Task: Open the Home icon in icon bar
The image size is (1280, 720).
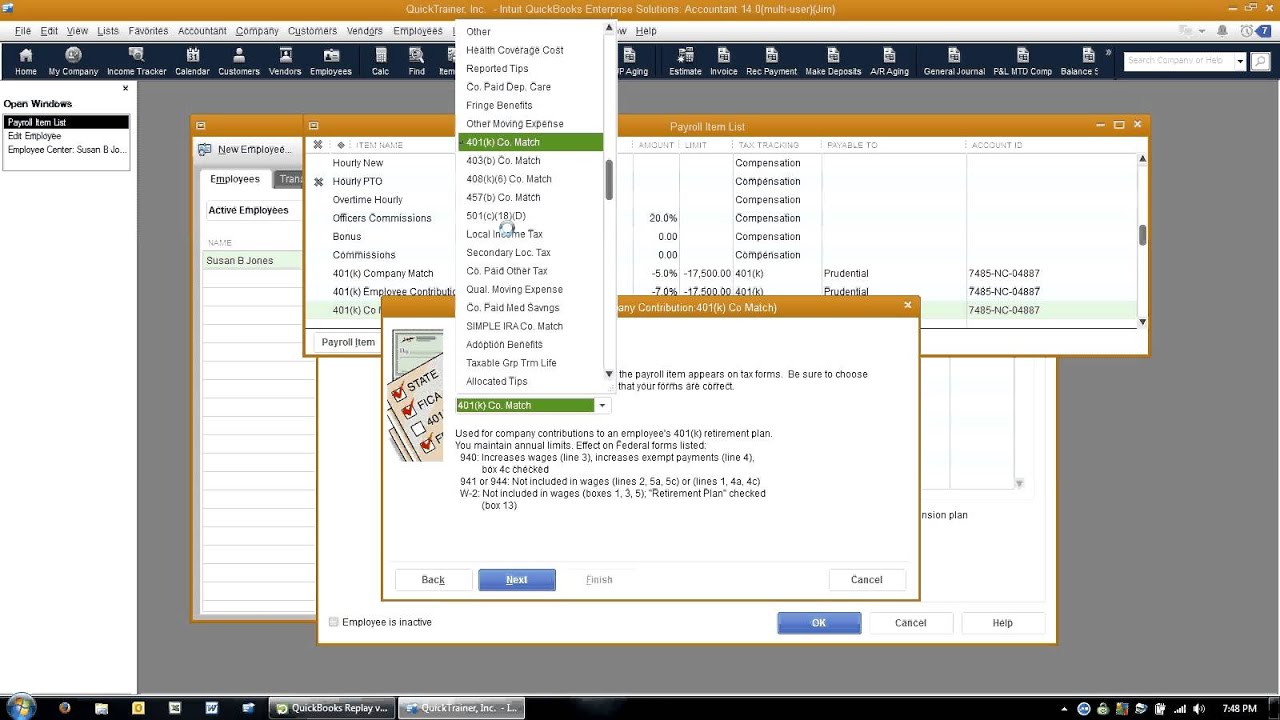Action: click(26, 61)
